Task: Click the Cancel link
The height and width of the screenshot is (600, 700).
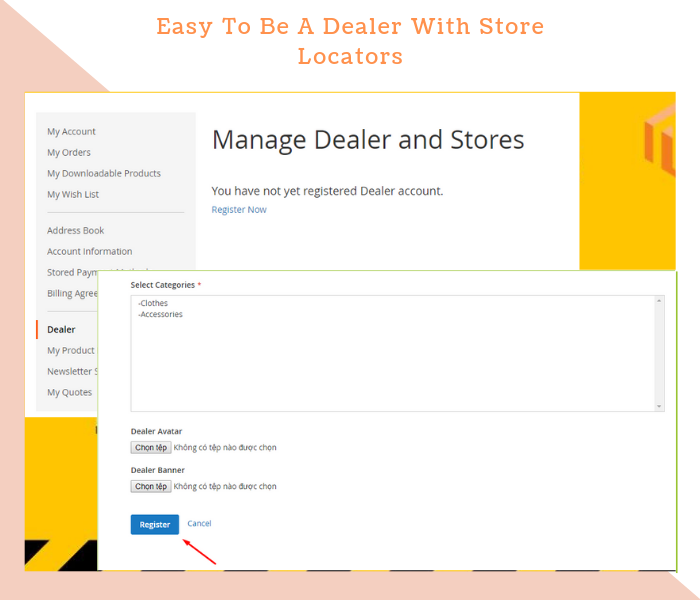Action: 199,524
